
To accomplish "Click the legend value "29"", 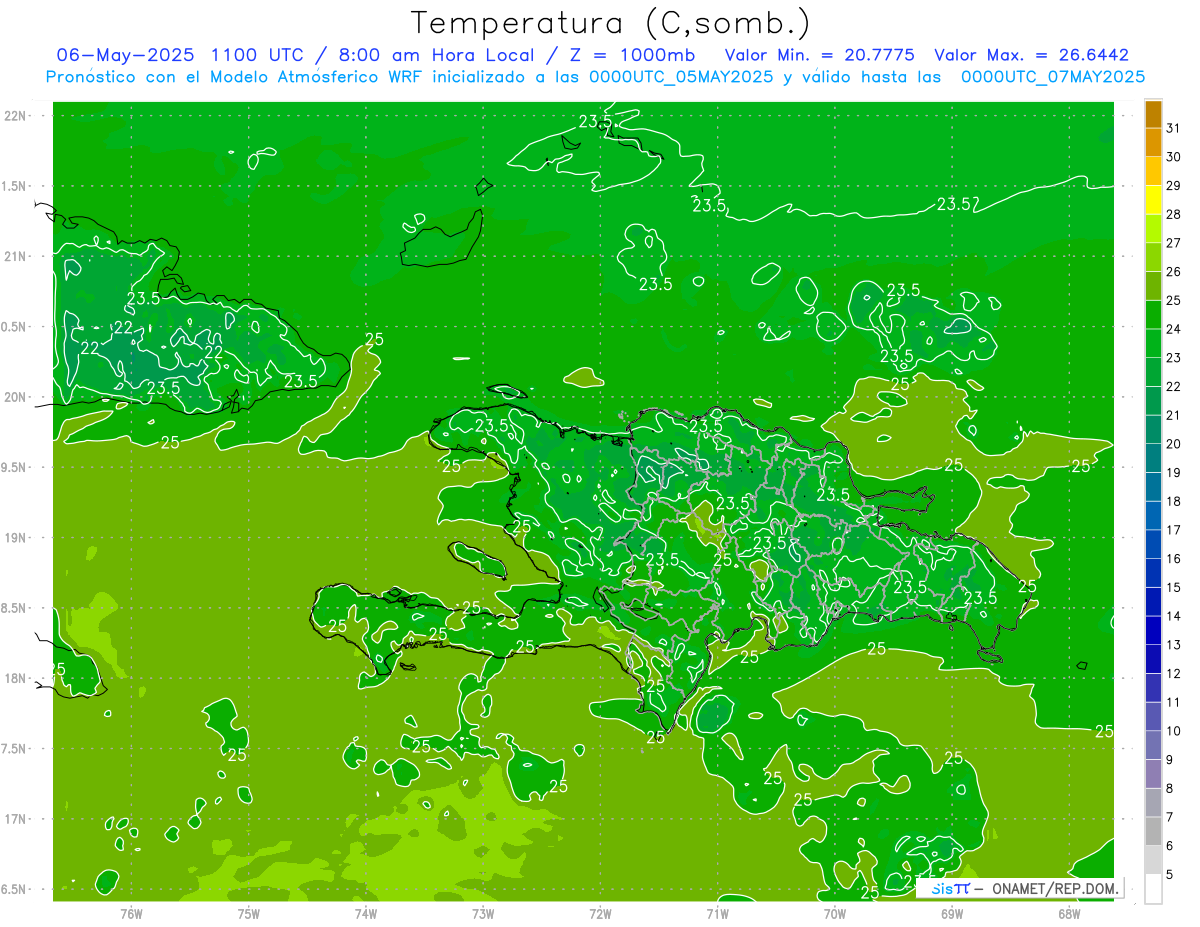I will 1174,185.
